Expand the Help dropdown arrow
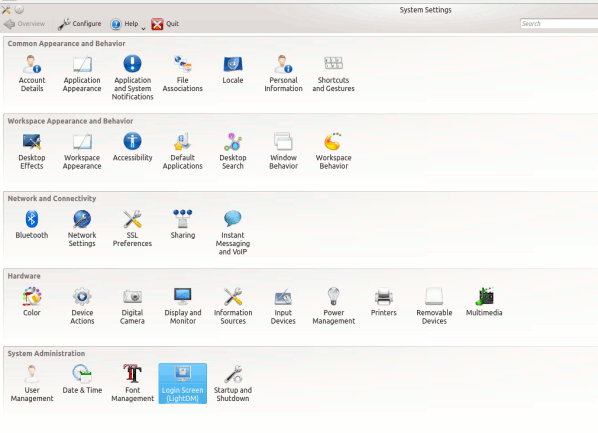 point(143,28)
